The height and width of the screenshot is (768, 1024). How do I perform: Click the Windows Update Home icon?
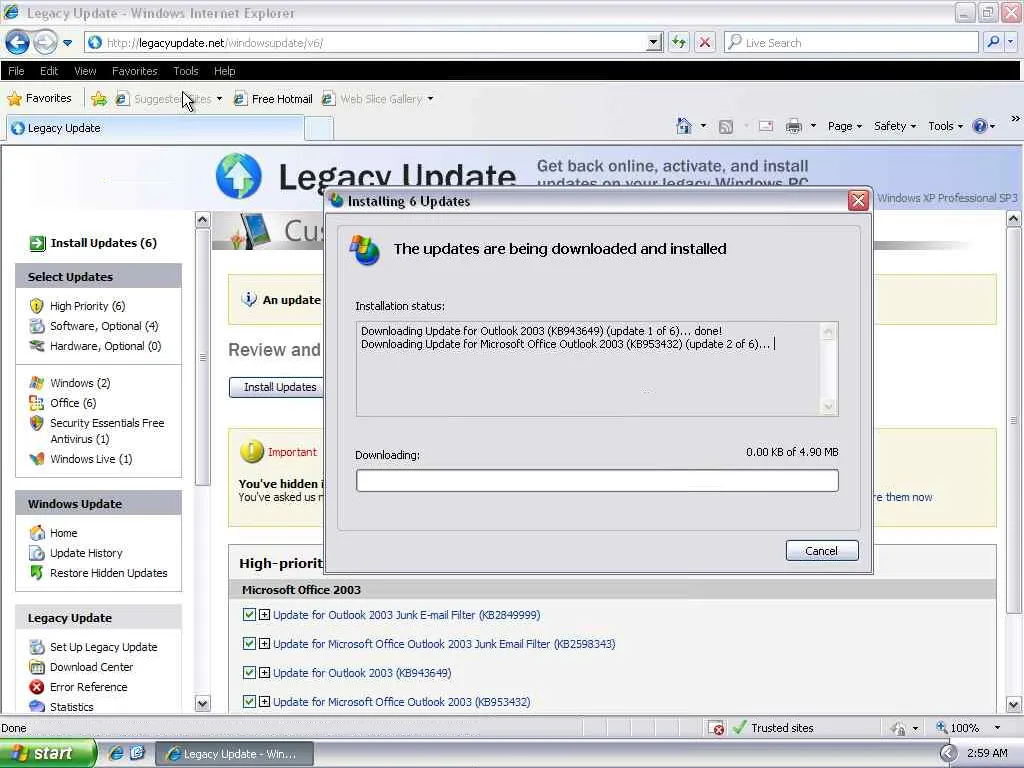point(37,533)
